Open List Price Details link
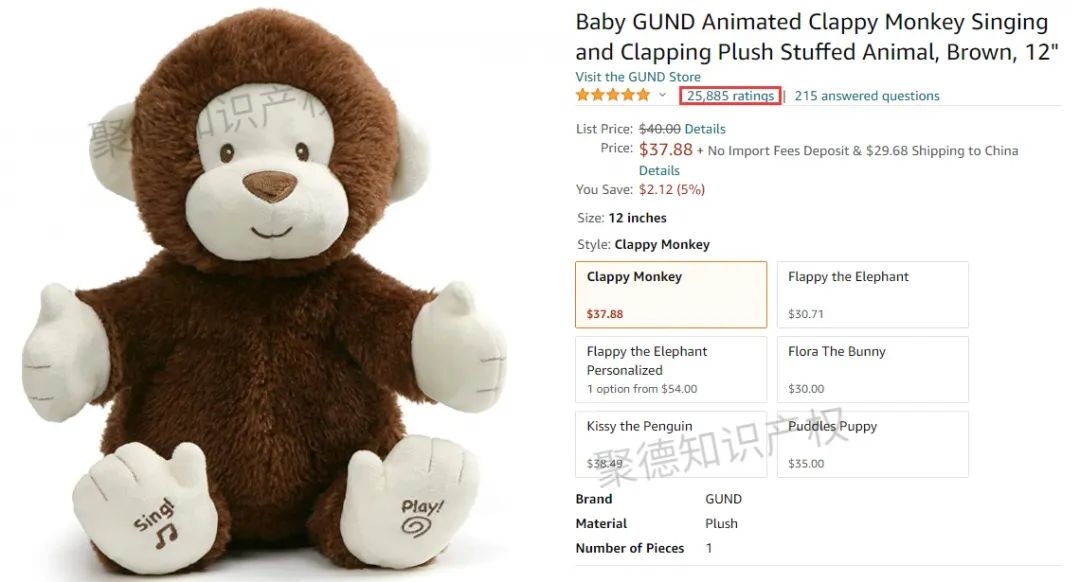Screen dimensions: 1080x582 pyautogui.click(x=704, y=129)
